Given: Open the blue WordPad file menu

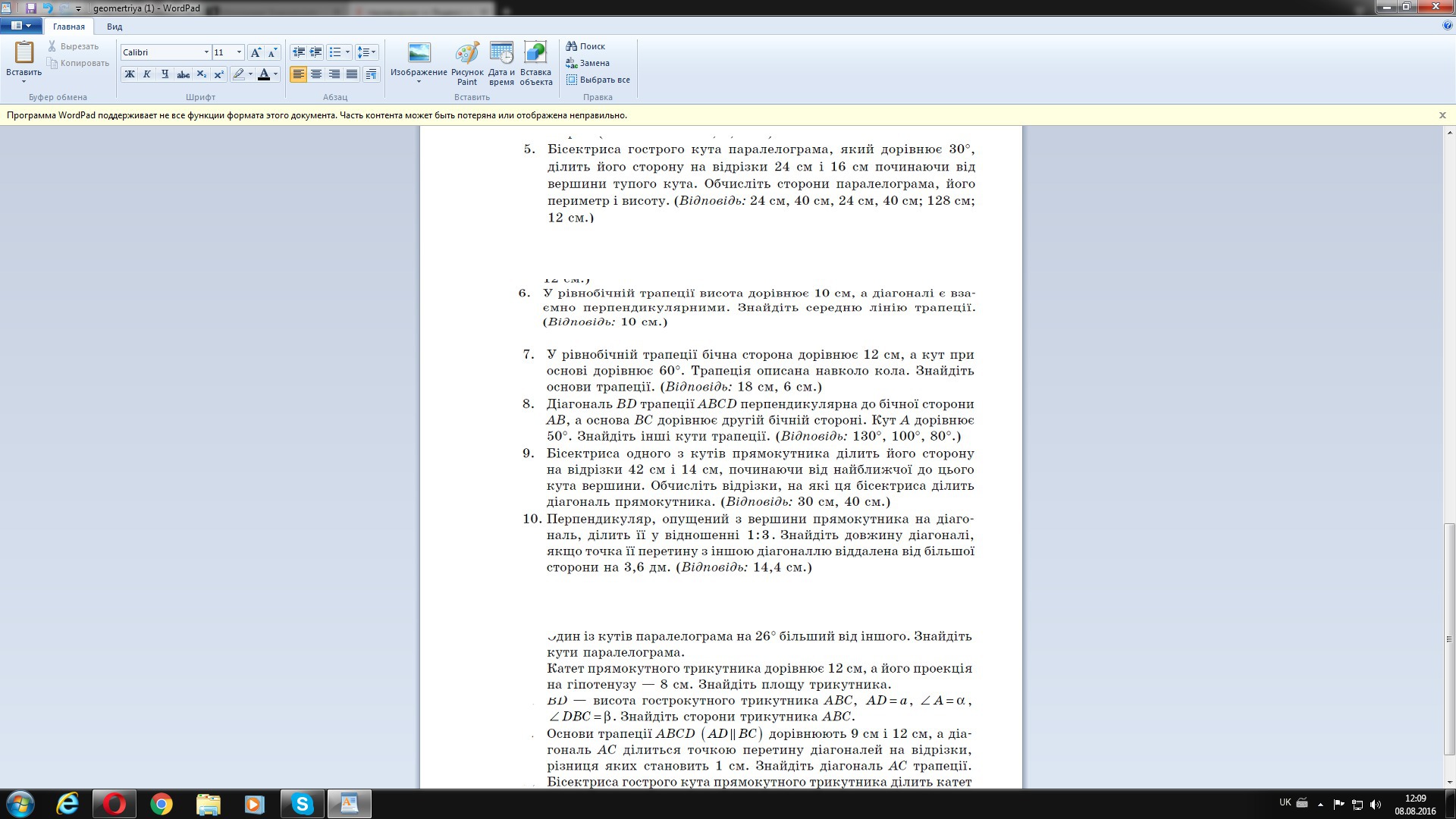Looking at the screenshot, I should (x=20, y=26).
